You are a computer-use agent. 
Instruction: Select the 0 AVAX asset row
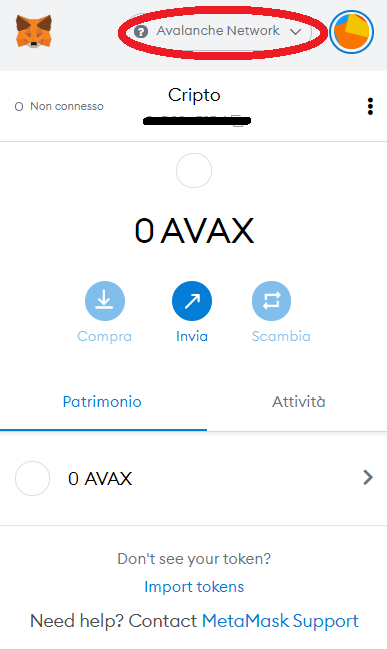[x=194, y=478]
